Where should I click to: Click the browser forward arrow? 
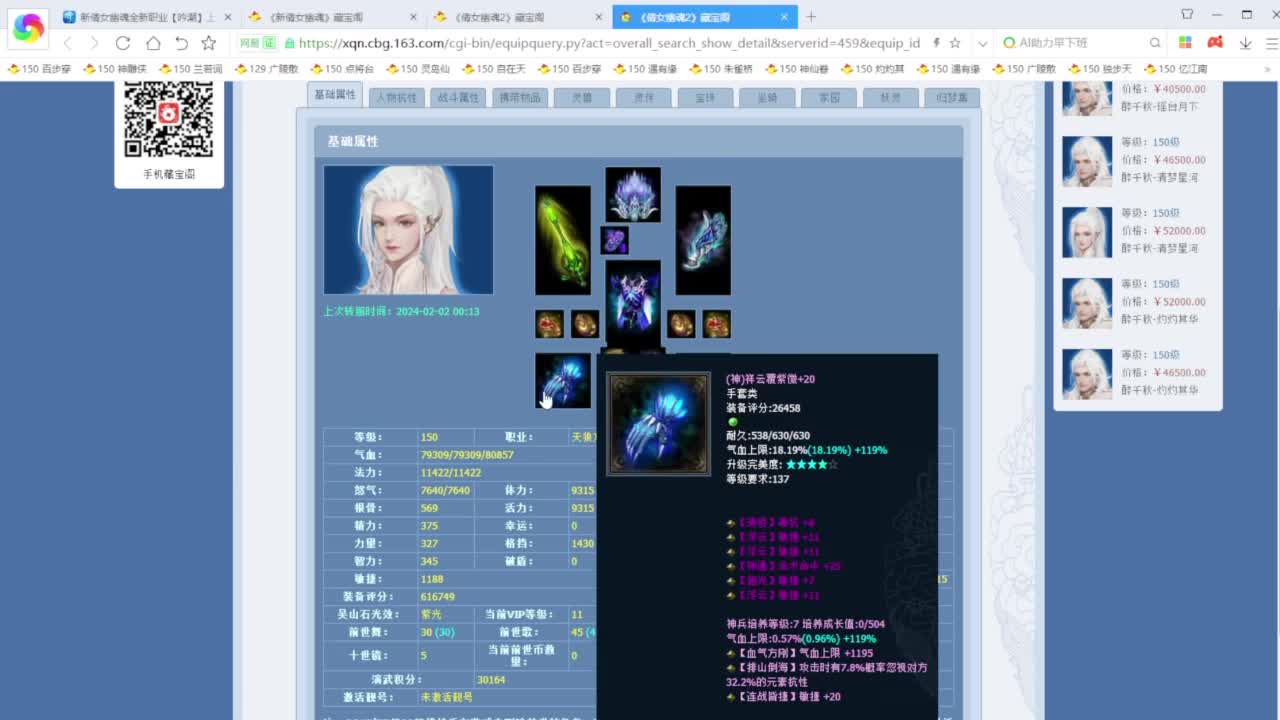tap(94, 43)
